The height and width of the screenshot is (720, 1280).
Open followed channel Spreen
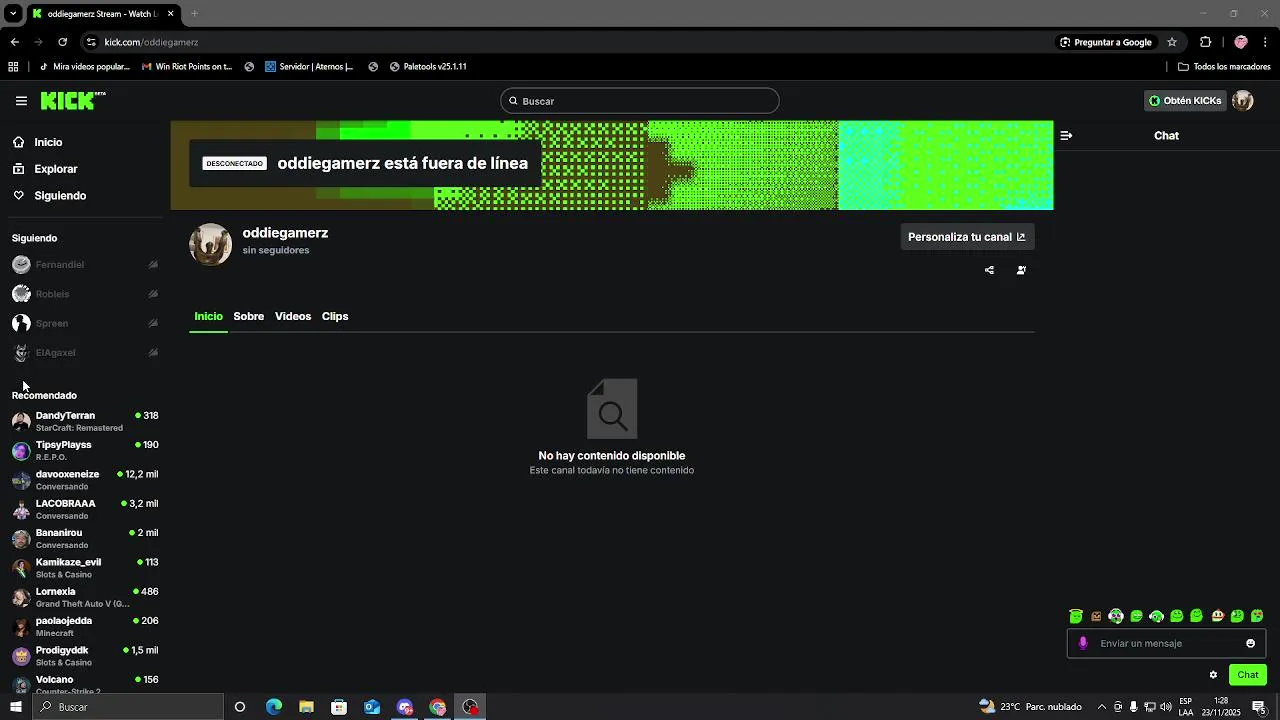(85, 323)
